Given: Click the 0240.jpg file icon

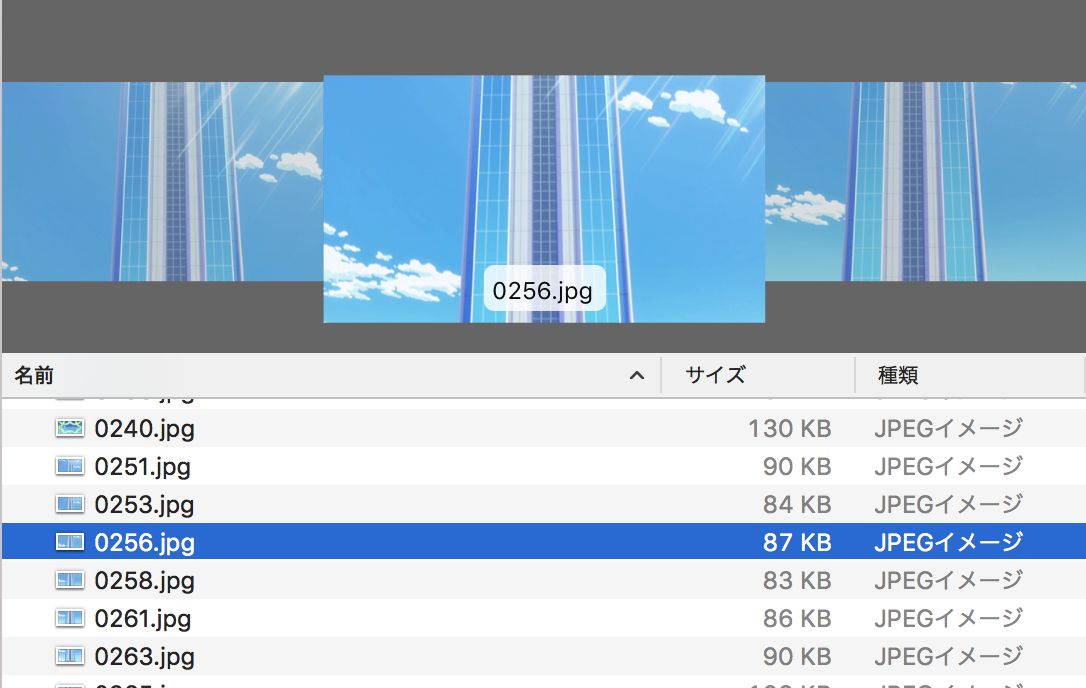Looking at the screenshot, I should pos(69,429).
